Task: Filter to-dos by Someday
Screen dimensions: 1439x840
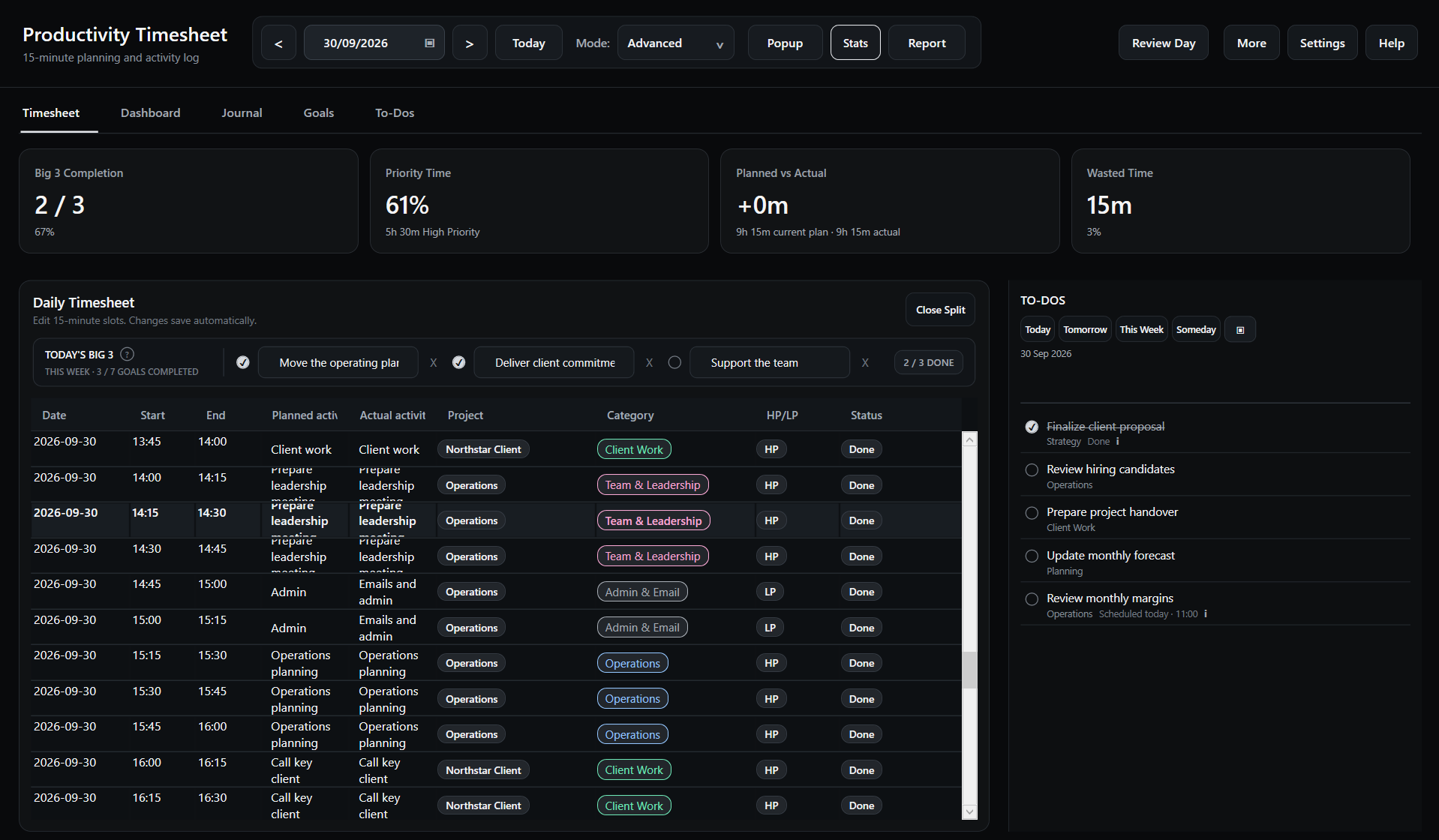Action: pyautogui.click(x=1196, y=330)
